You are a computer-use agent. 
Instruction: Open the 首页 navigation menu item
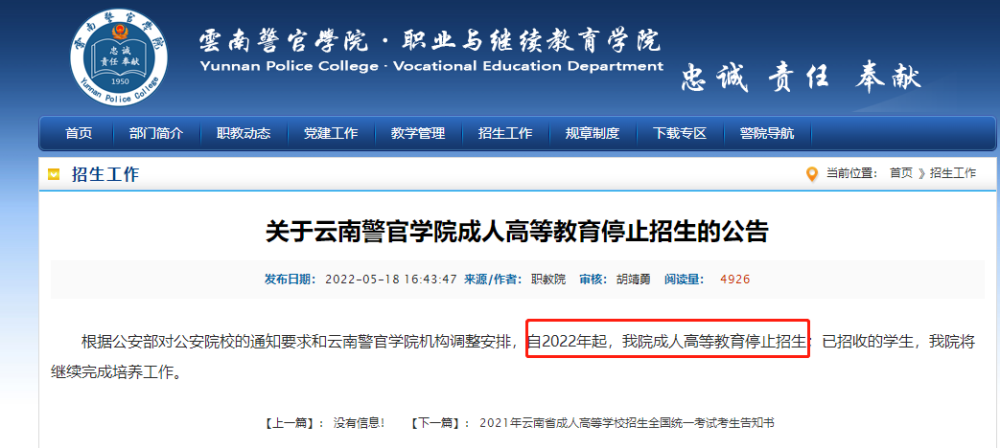tap(78, 133)
